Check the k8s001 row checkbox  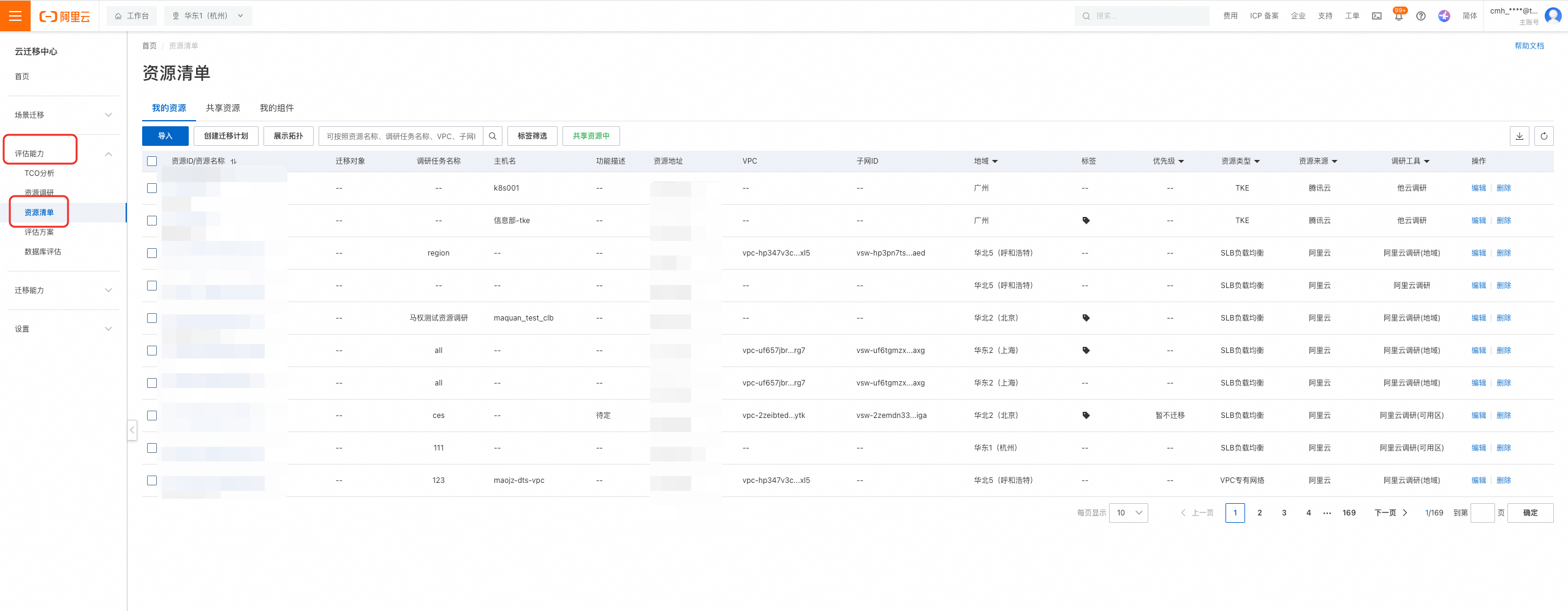click(x=152, y=188)
